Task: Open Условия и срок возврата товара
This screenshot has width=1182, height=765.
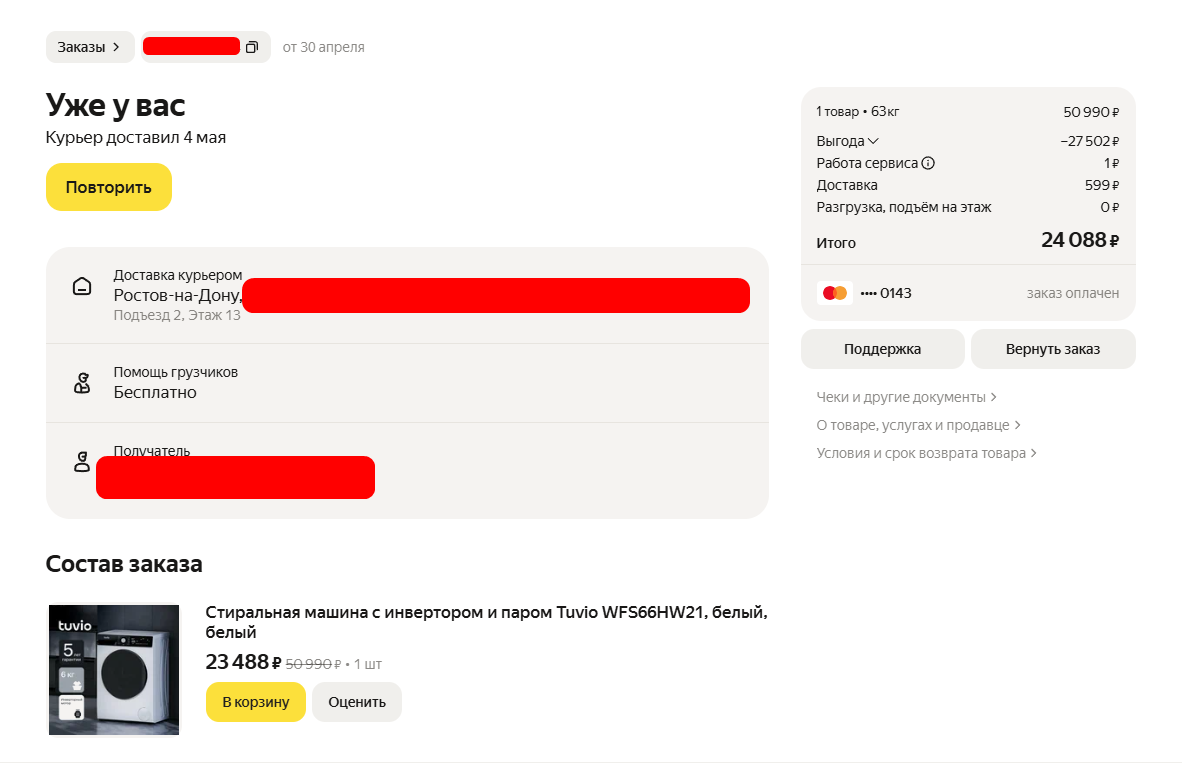Action: click(x=926, y=453)
